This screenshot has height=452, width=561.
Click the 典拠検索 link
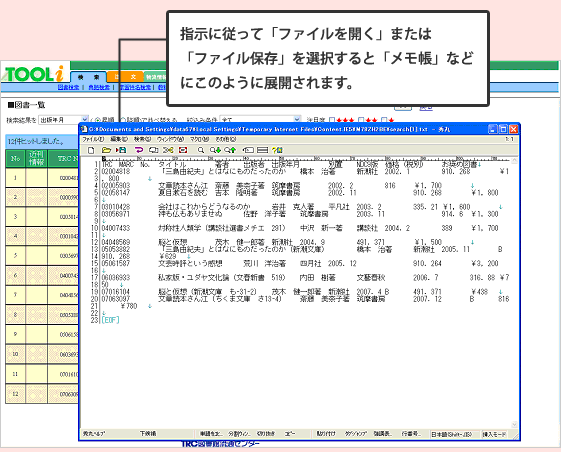pos(99,87)
